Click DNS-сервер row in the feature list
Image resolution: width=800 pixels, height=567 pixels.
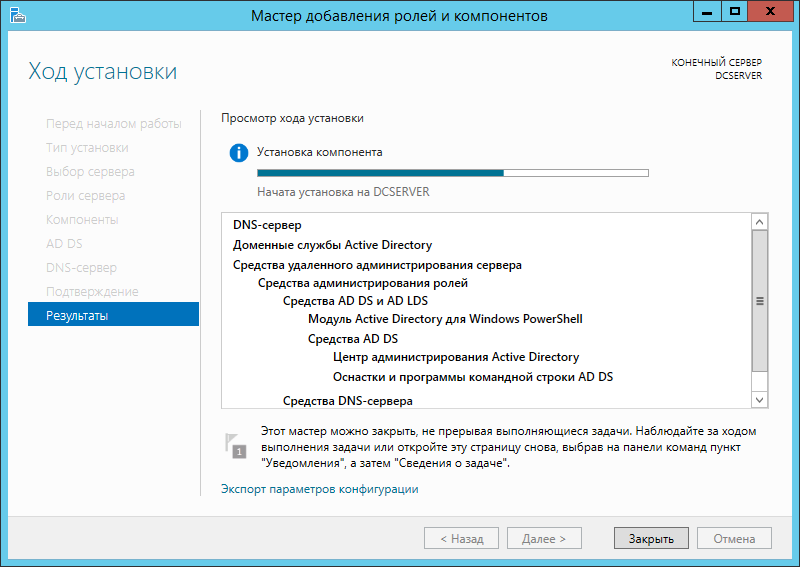(267, 225)
